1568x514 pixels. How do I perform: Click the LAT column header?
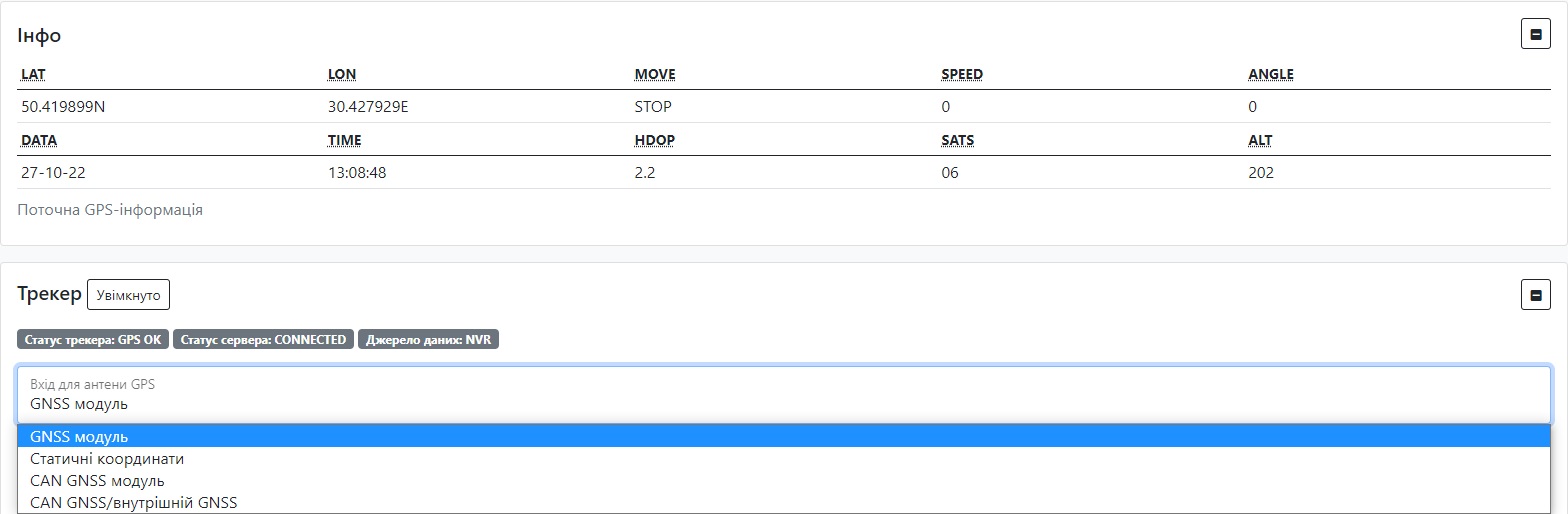33,75
